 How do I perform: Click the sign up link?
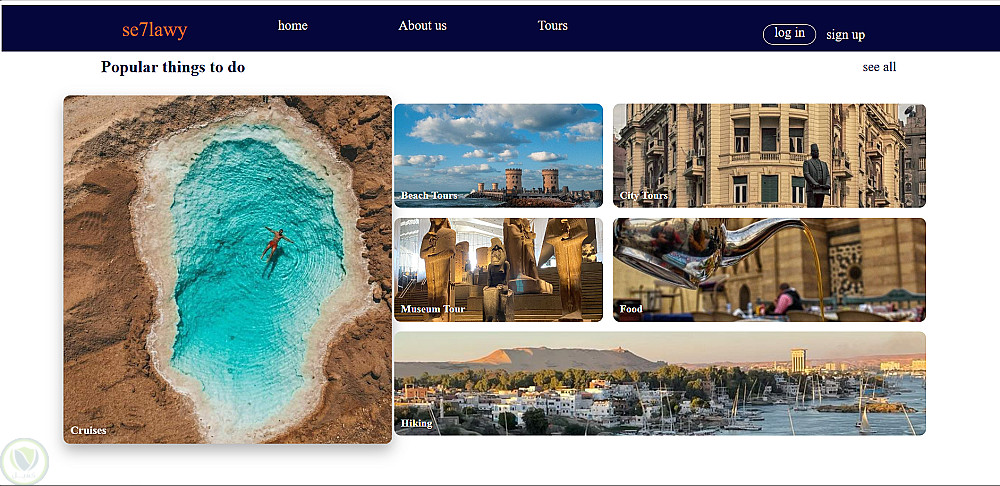(846, 34)
